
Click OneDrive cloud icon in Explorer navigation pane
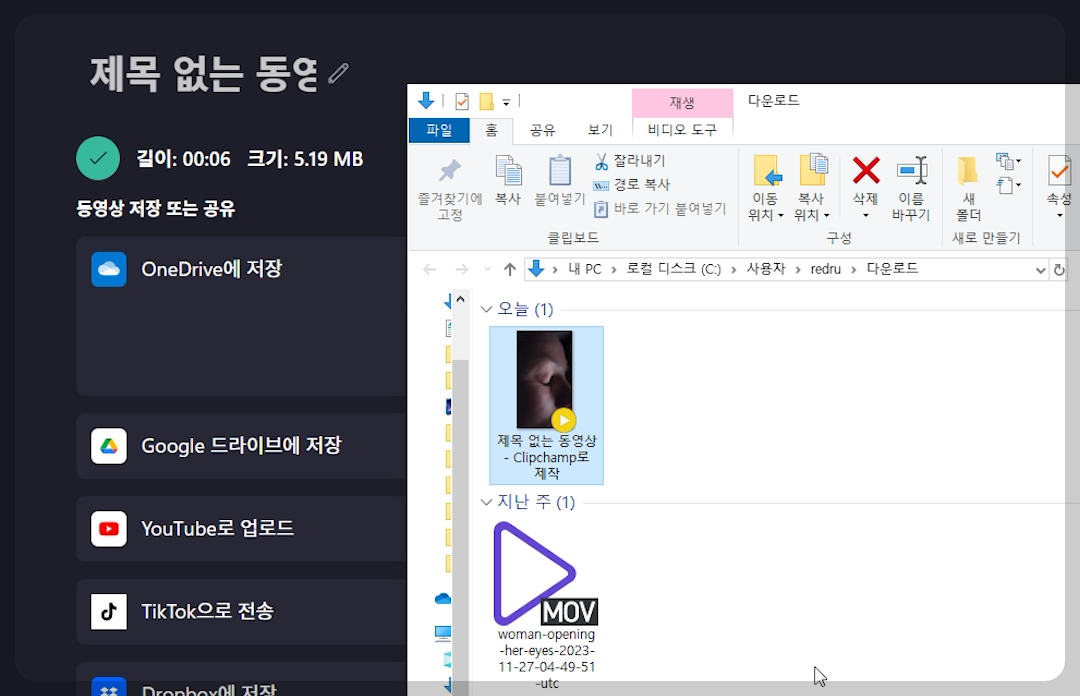pyautogui.click(x=443, y=599)
